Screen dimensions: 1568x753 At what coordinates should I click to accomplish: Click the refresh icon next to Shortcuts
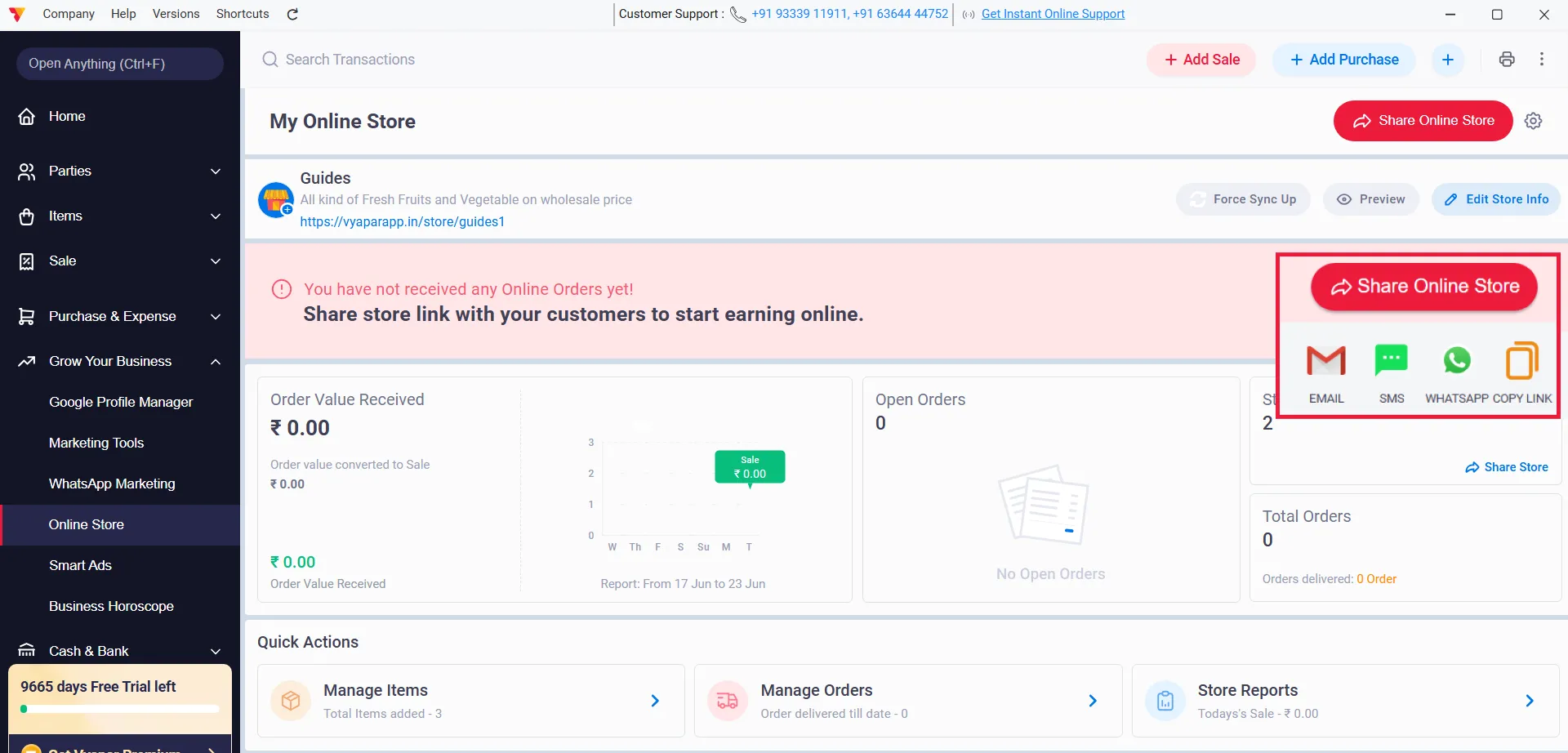pos(292,14)
